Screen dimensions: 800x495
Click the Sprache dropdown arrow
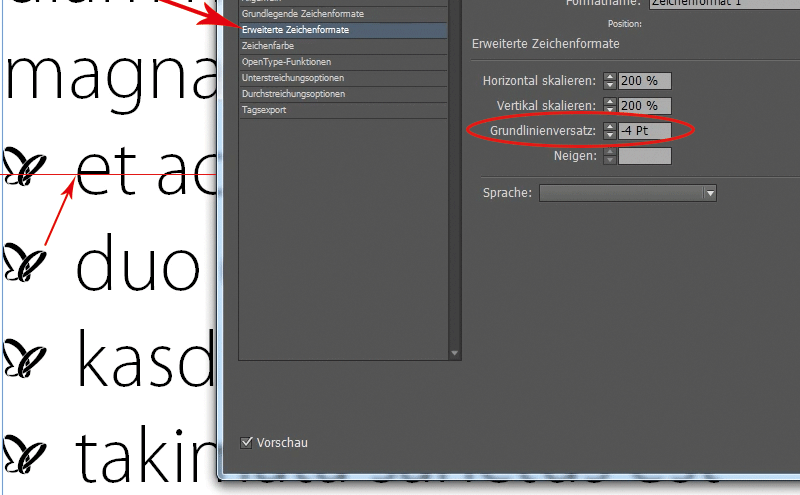(710, 193)
